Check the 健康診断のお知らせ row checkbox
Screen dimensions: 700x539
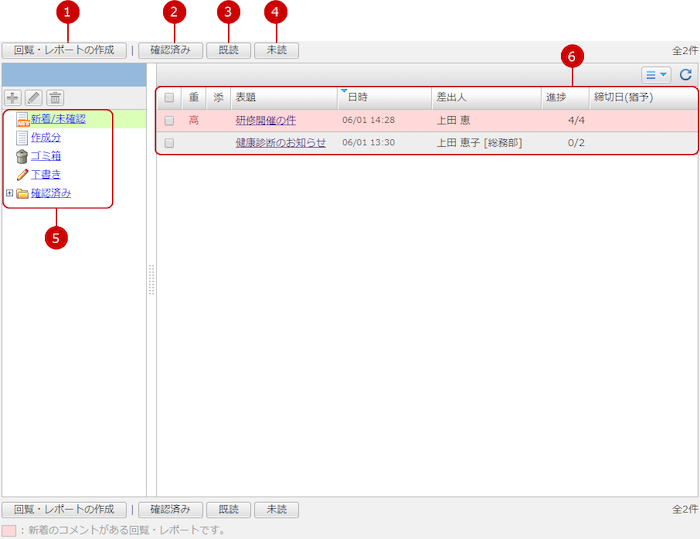tap(169, 143)
